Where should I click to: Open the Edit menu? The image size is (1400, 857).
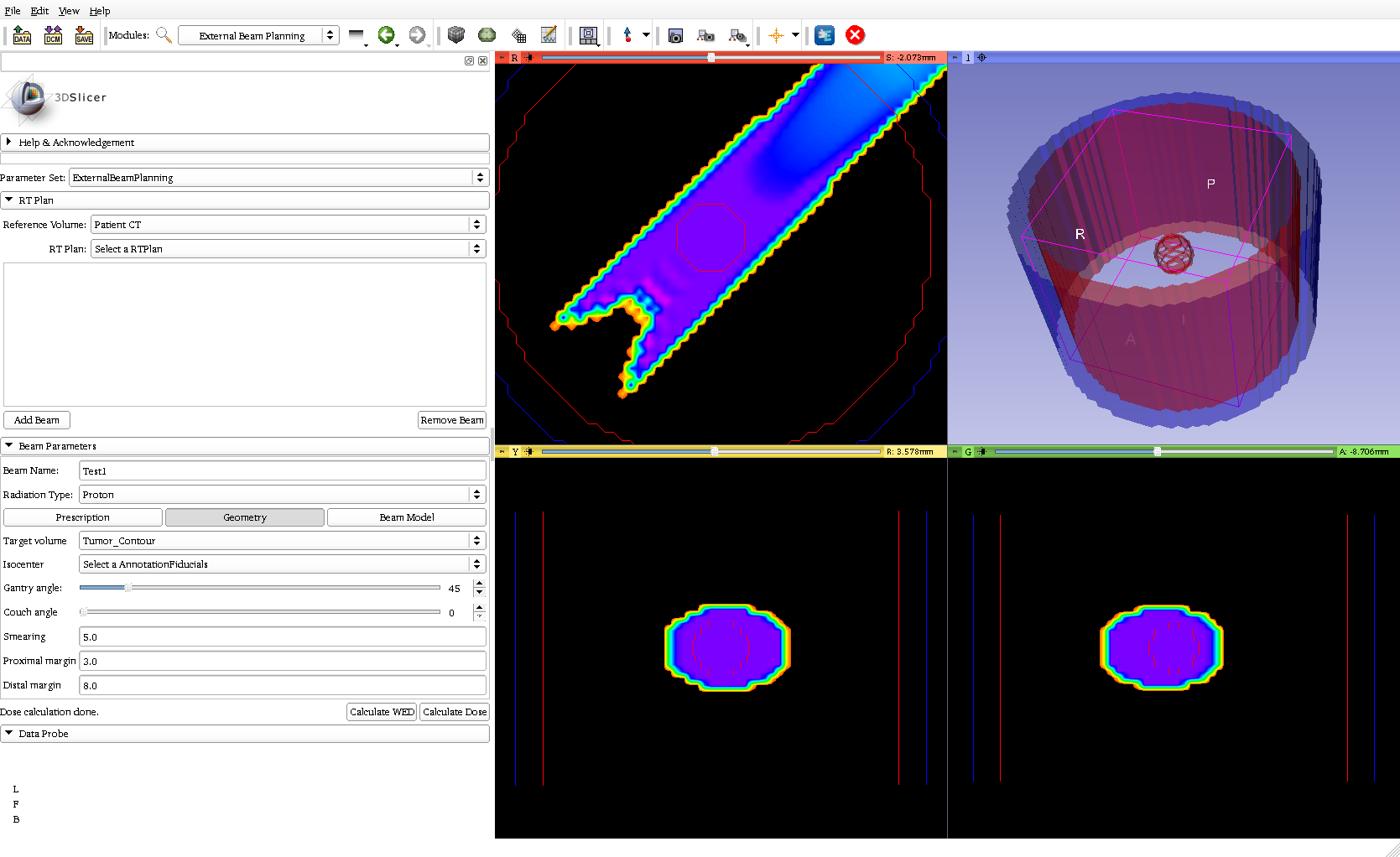click(39, 11)
